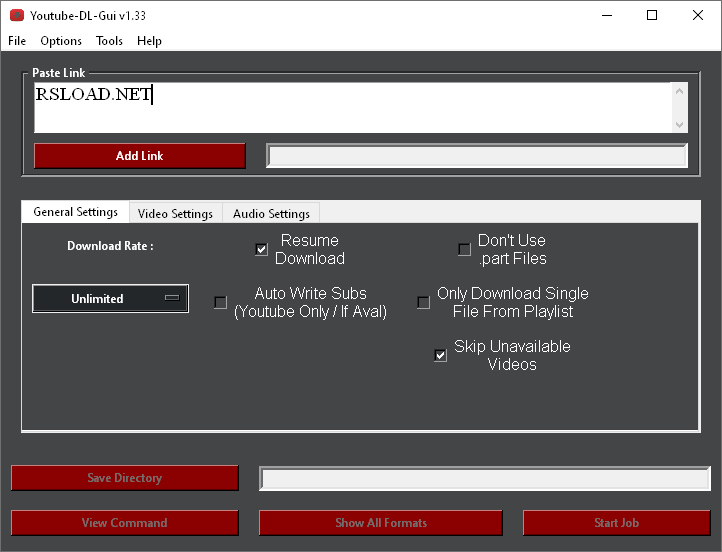Screen dimensions: 722x552
Task: Switch to the Video Settings tab
Action: coord(175,214)
